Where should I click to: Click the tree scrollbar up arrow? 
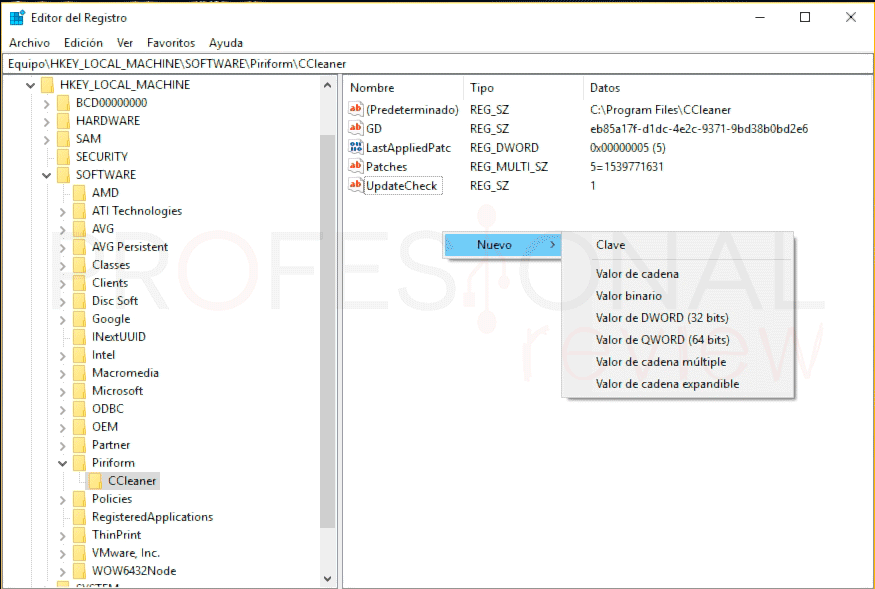coord(328,85)
